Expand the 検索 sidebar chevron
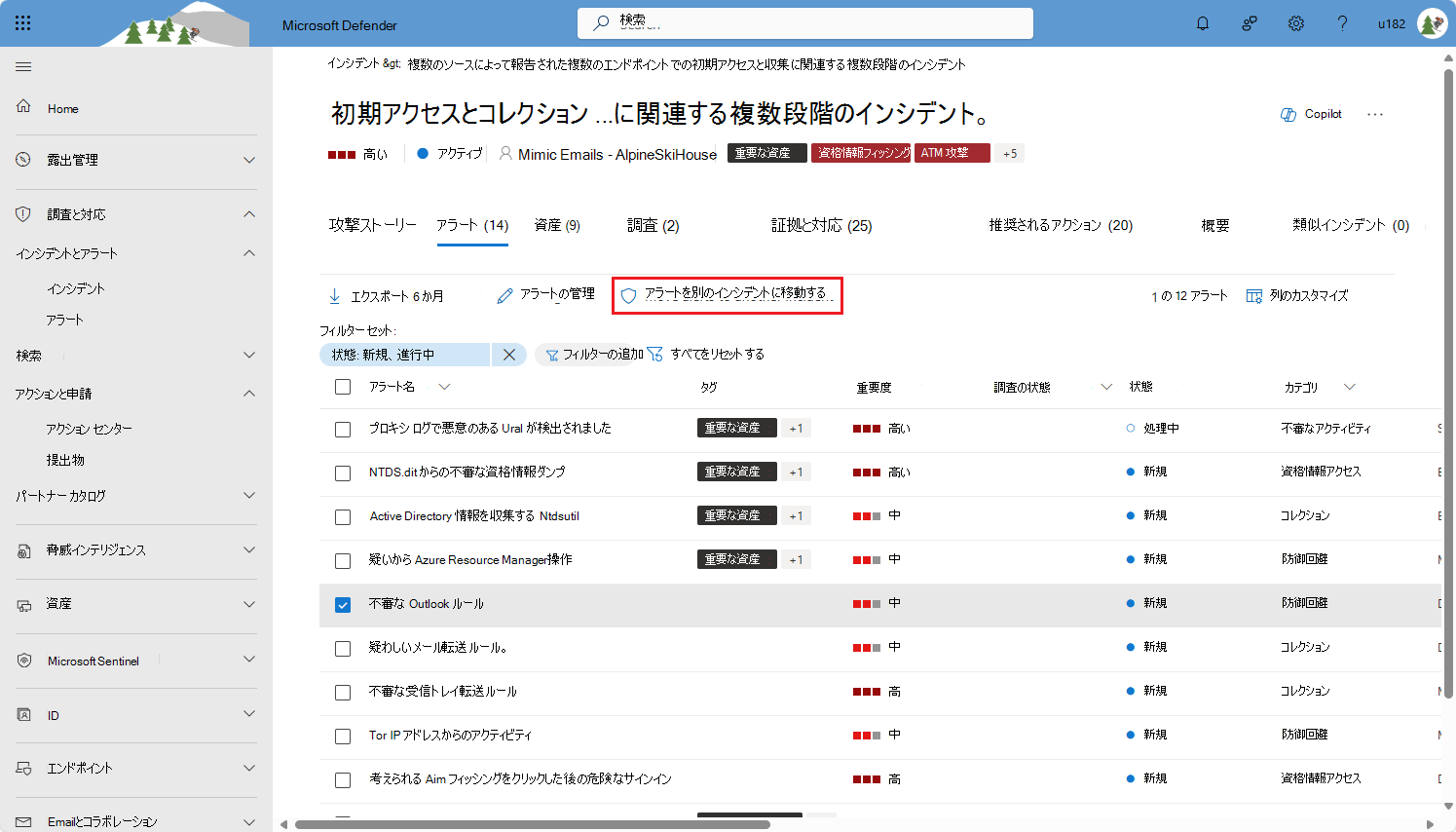 point(249,355)
